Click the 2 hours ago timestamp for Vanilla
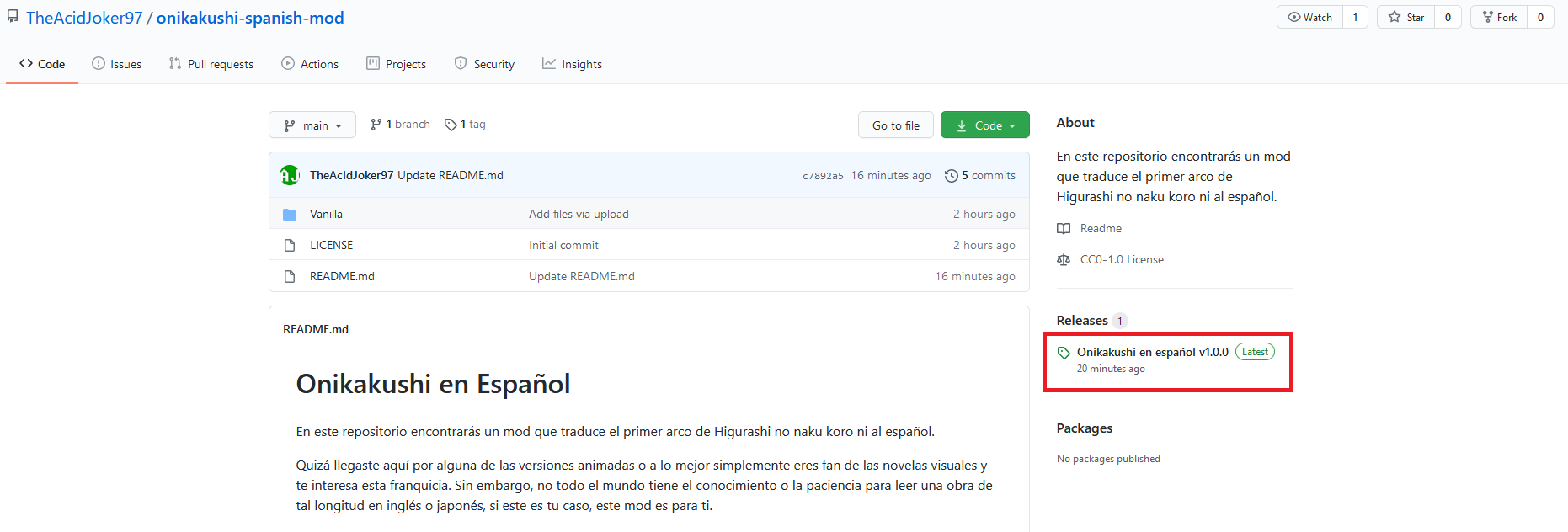 [984, 214]
